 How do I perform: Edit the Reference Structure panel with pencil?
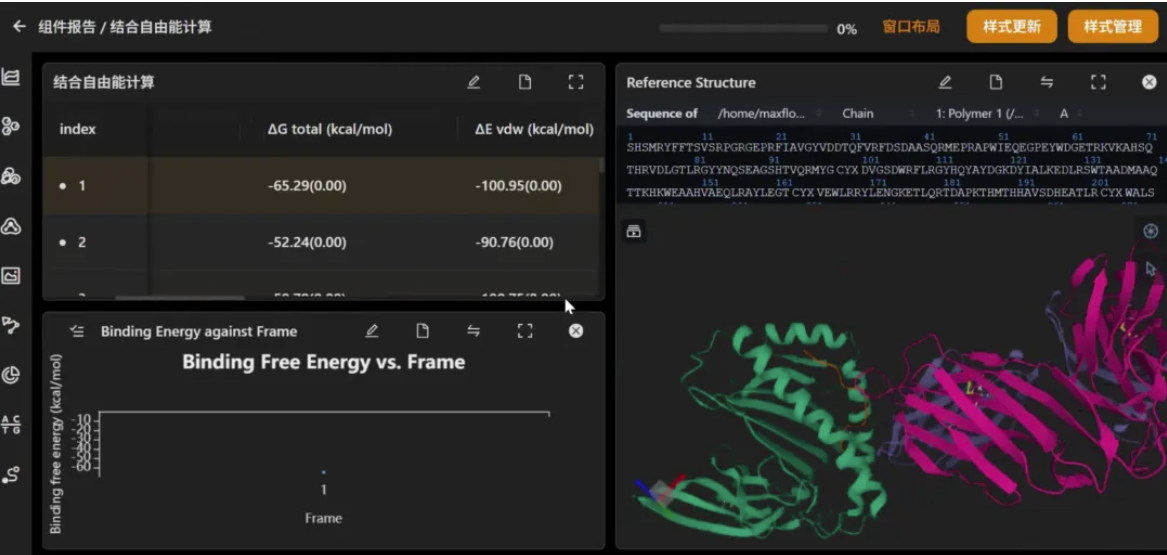(x=945, y=83)
